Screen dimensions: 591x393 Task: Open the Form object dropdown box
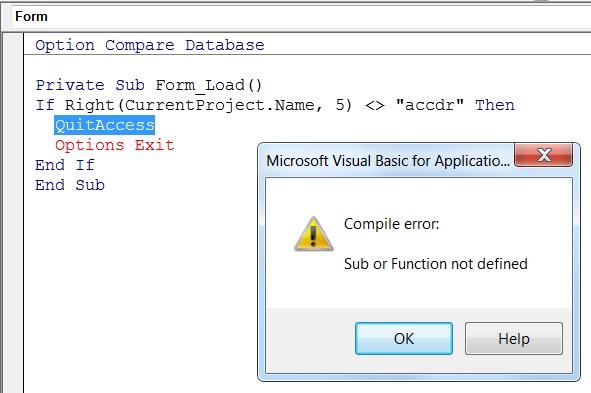pyautogui.click(x=302, y=17)
